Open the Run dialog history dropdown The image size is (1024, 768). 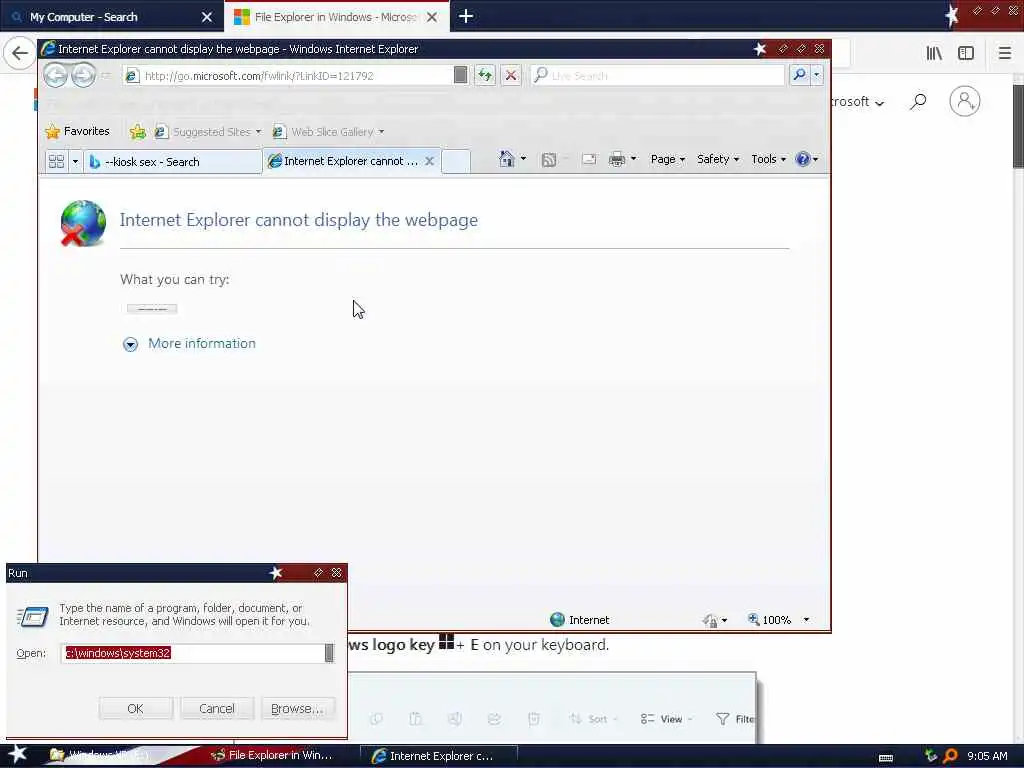330,653
